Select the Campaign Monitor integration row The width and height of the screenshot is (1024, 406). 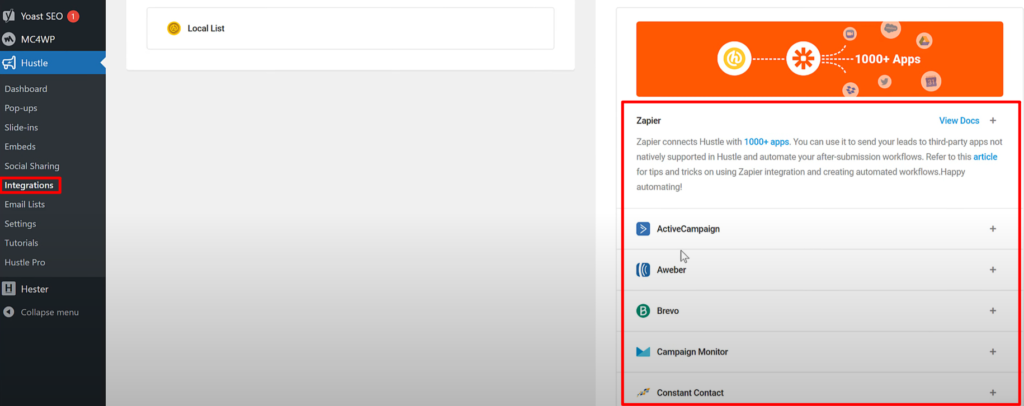click(820, 352)
